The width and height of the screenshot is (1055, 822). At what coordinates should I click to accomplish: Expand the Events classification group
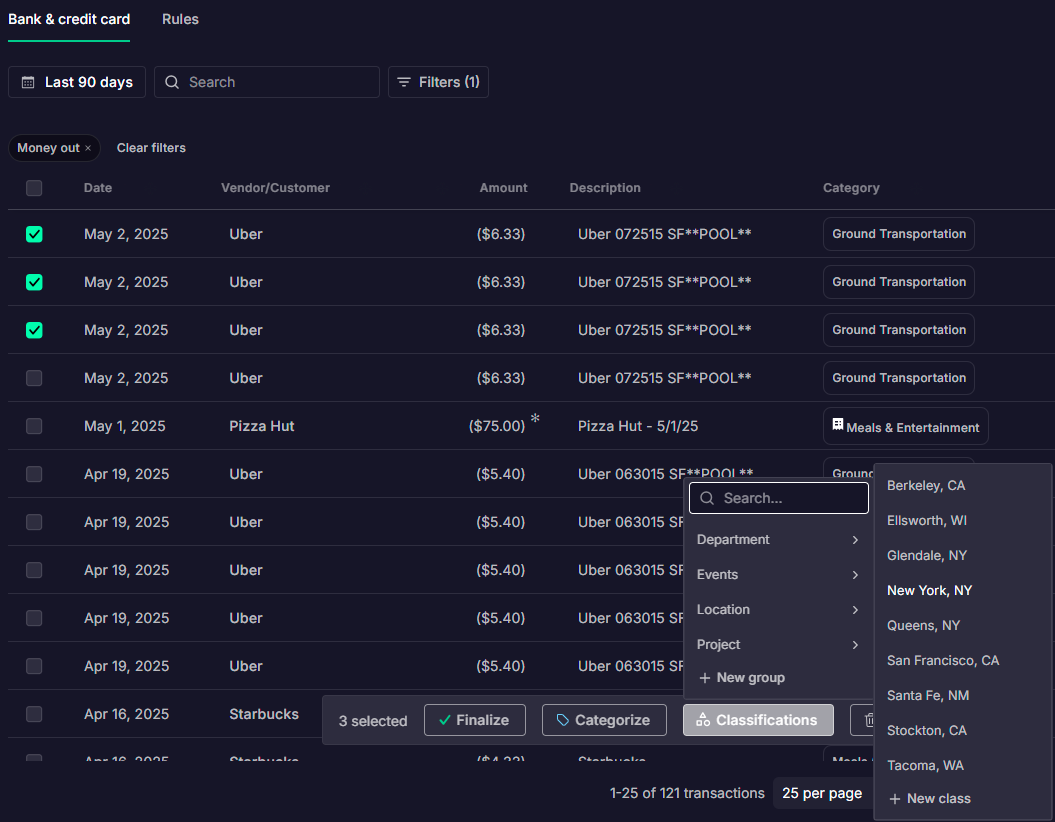(778, 574)
